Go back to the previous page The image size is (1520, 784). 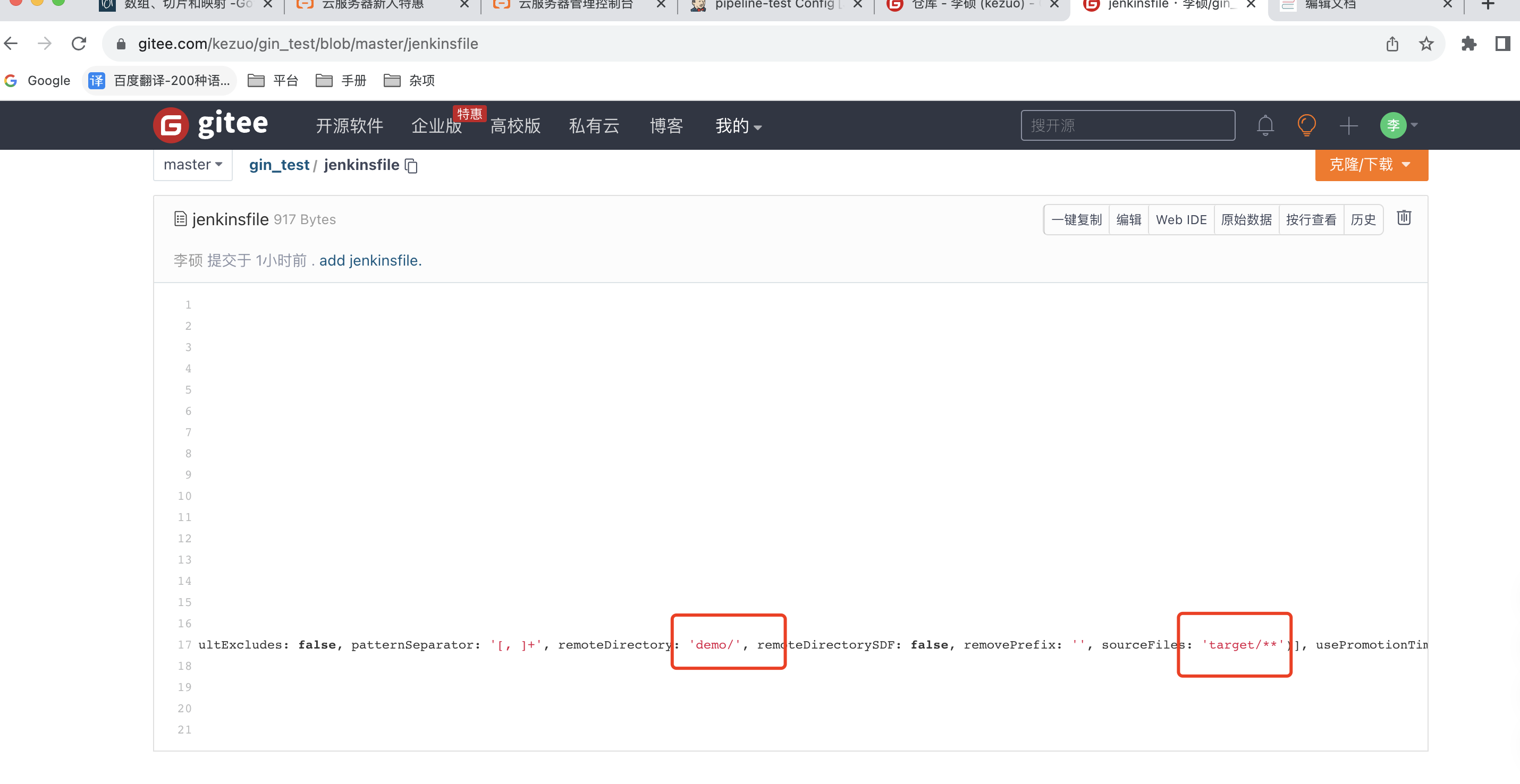click(11, 44)
